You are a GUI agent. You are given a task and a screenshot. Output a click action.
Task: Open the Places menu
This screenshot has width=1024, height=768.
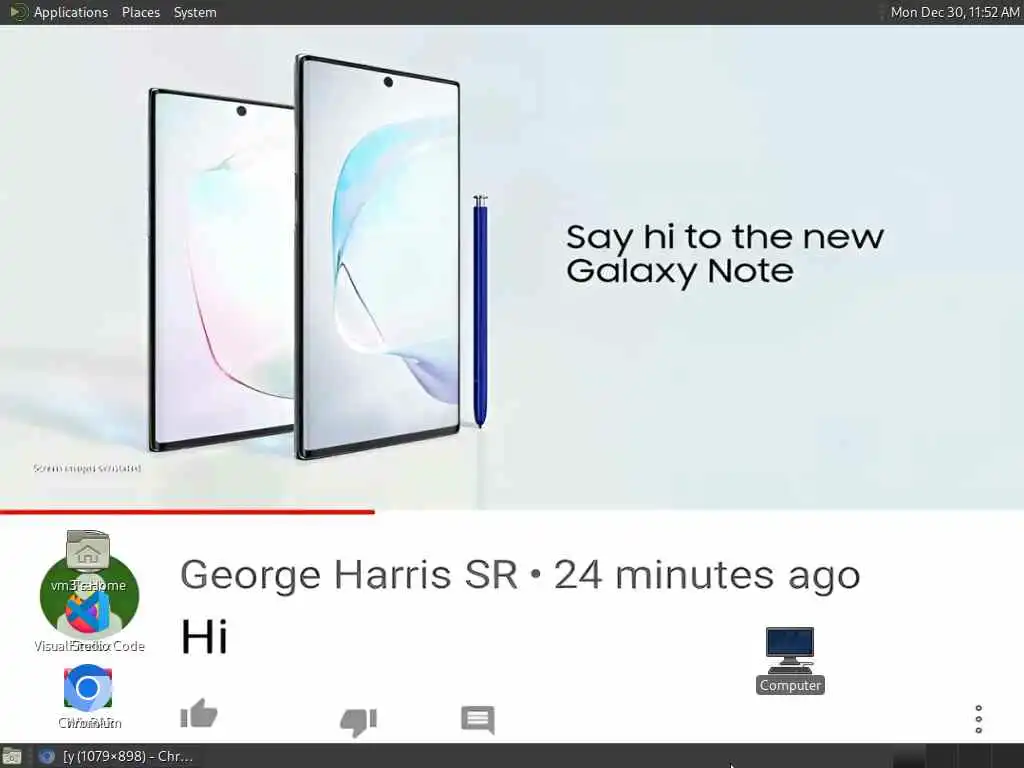(140, 12)
